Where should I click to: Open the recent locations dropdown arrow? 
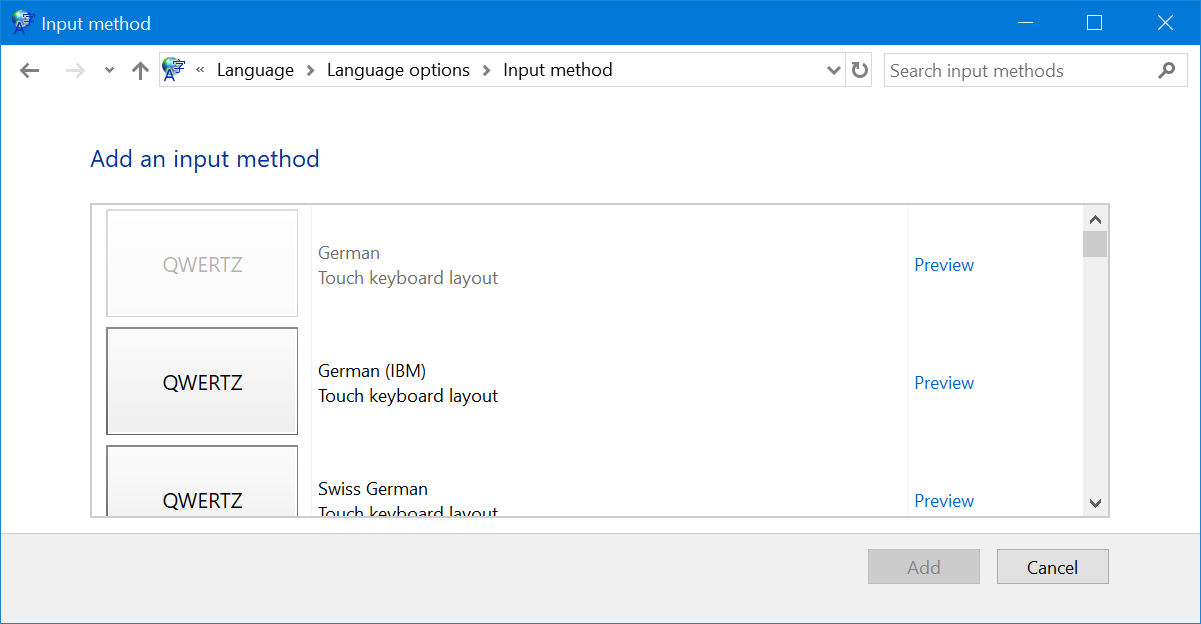[109, 71]
